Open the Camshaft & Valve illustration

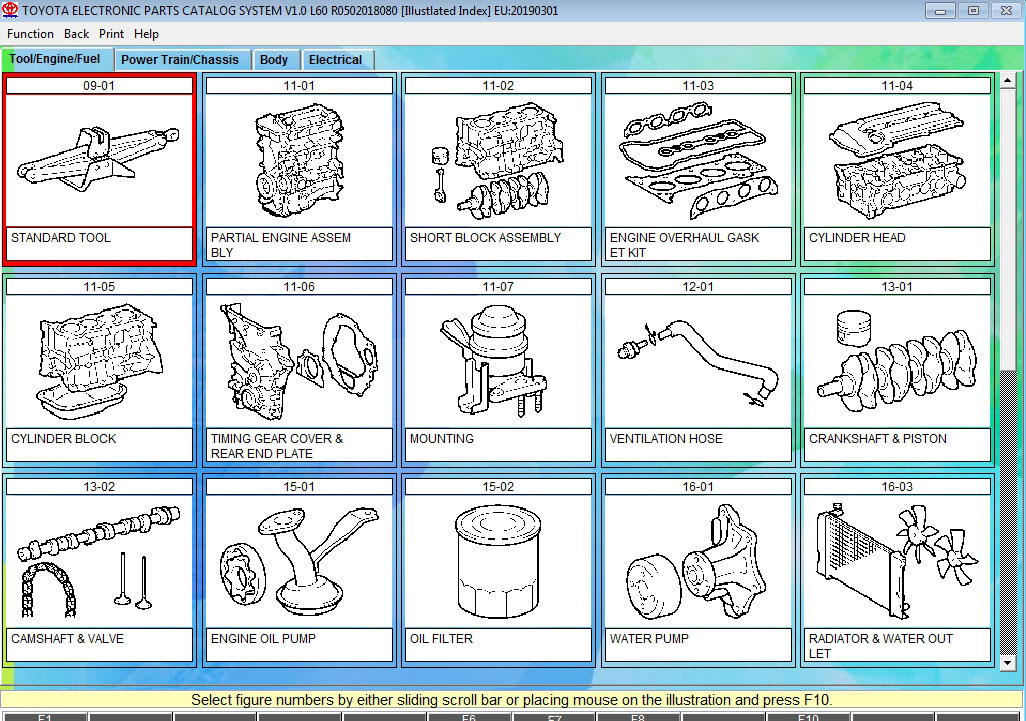point(99,561)
